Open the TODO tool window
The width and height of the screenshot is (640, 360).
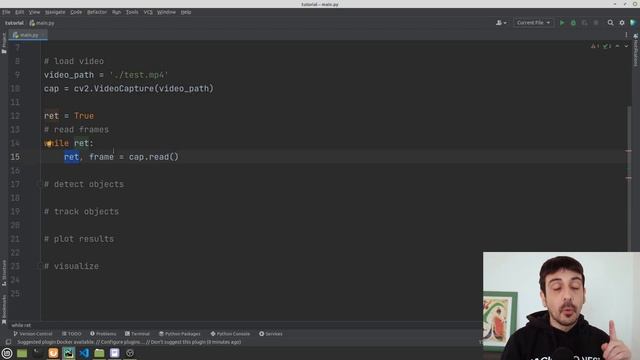click(71, 333)
